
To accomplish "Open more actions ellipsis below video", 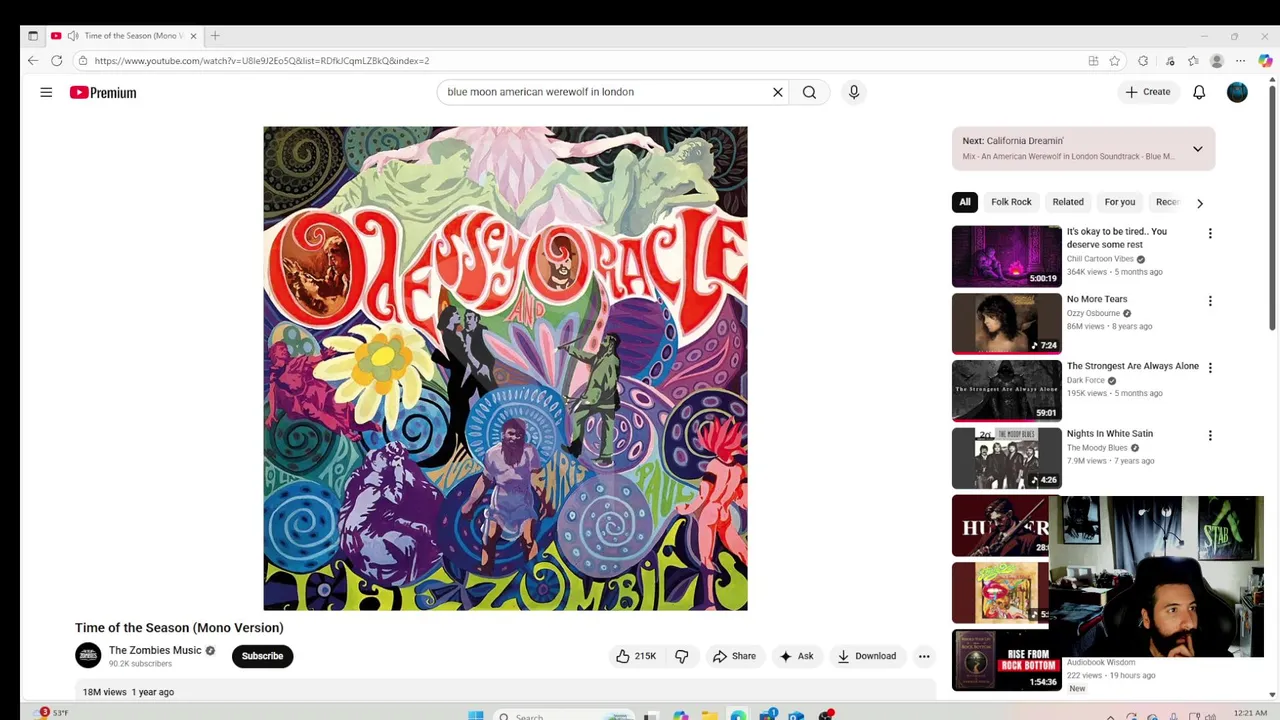I will 924,656.
